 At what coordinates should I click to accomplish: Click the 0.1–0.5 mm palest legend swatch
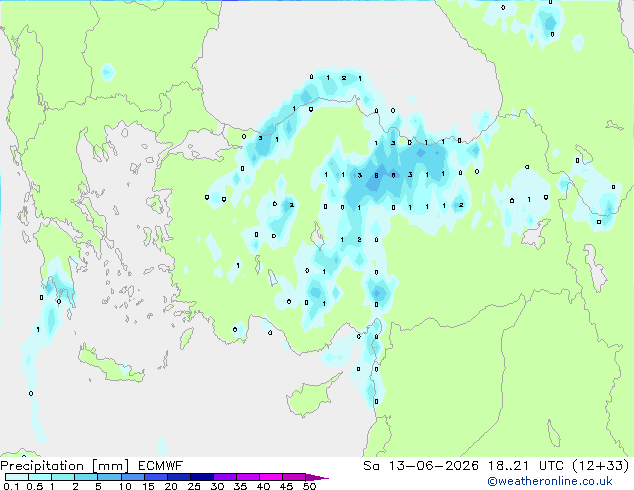(17, 477)
